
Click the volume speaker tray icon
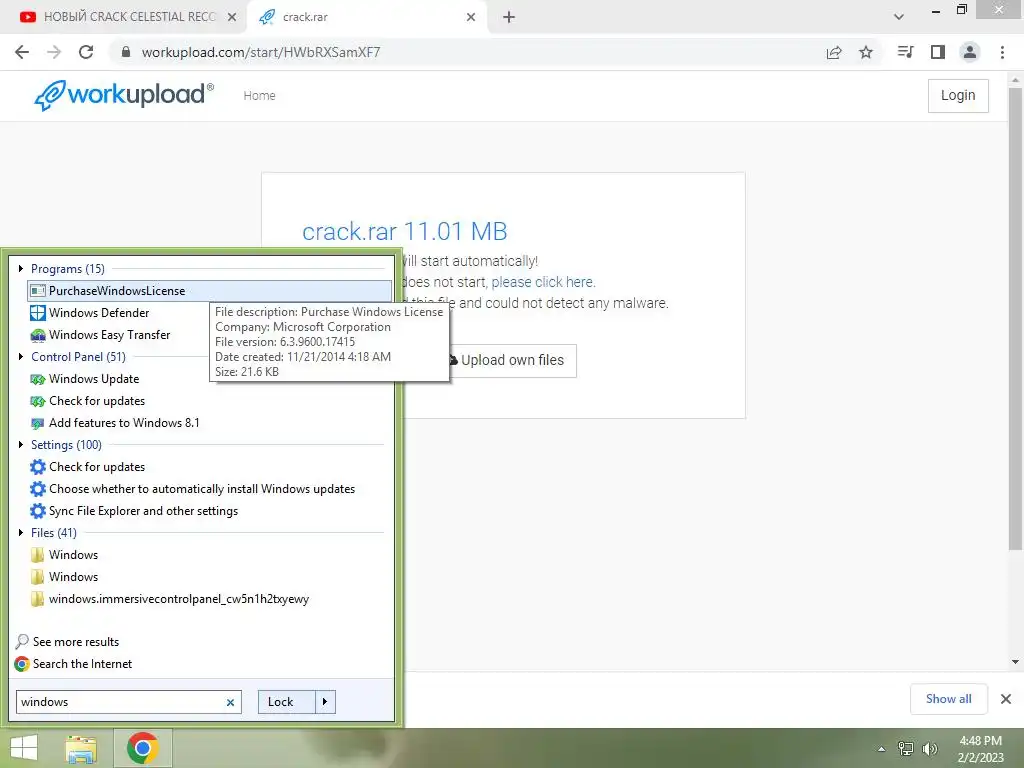coord(929,749)
